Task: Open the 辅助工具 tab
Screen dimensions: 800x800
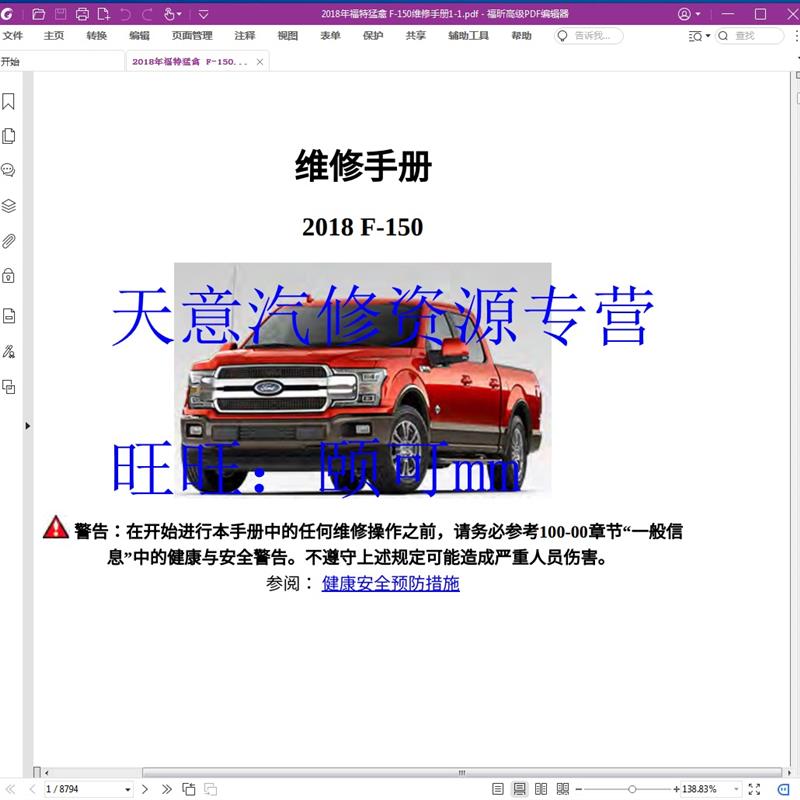Action: [468, 36]
